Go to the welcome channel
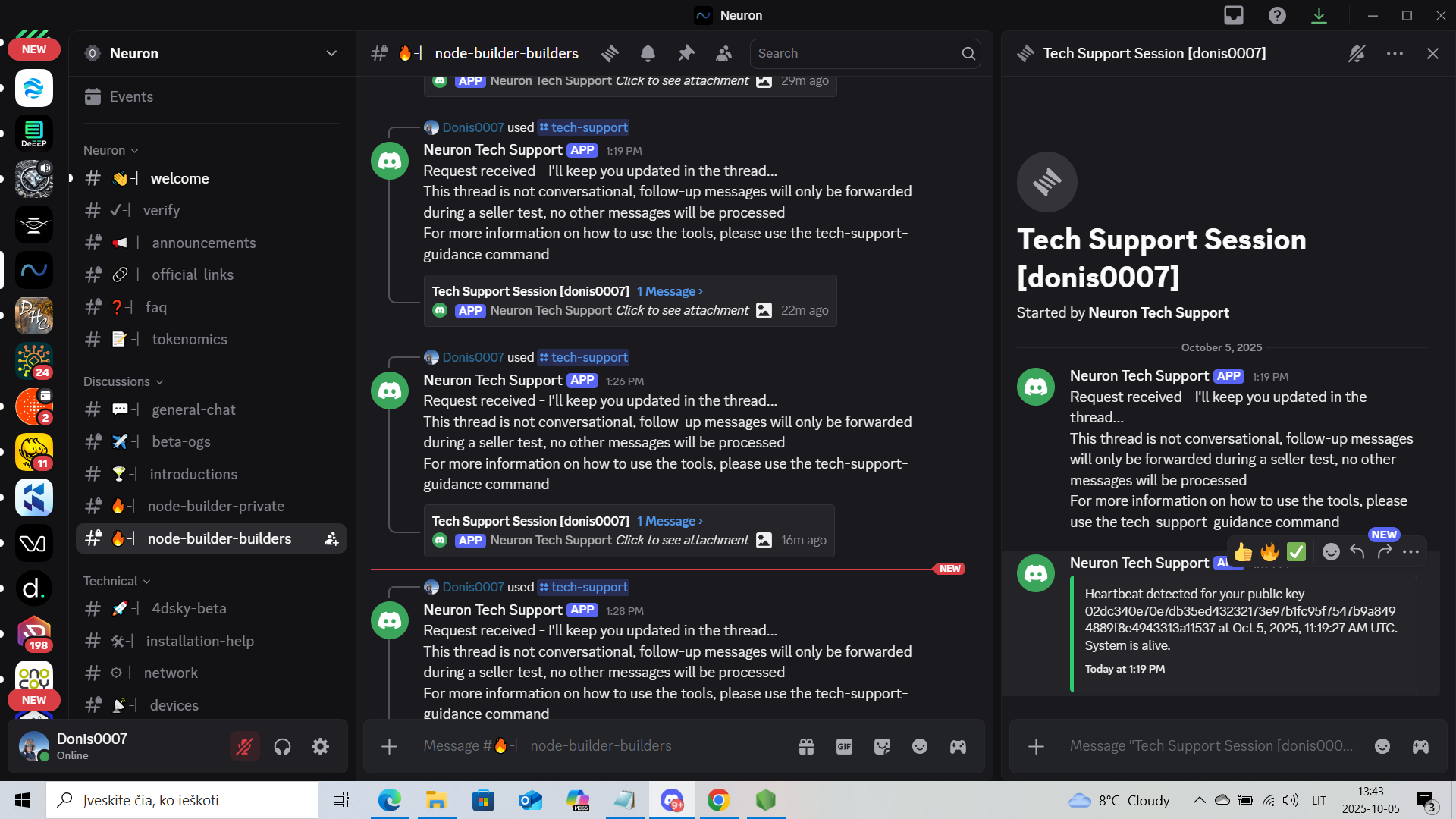The image size is (1456, 819). tap(212, 178)
